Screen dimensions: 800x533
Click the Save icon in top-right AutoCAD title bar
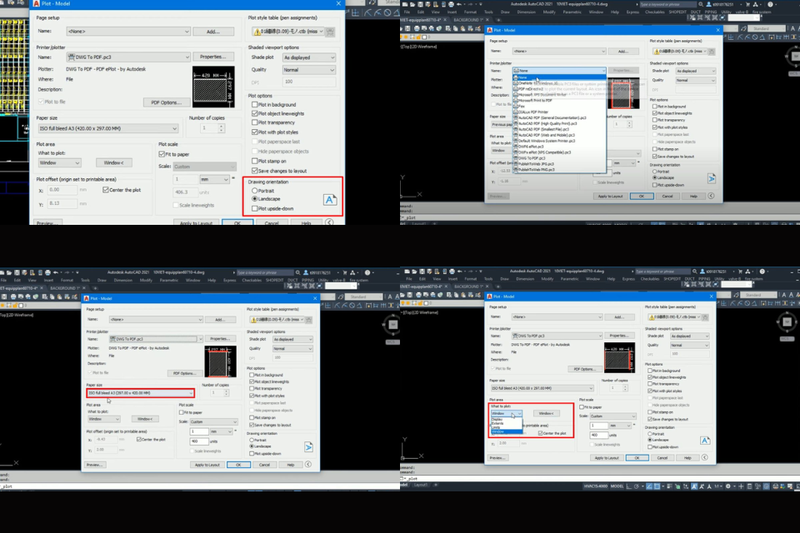(419, 4)
